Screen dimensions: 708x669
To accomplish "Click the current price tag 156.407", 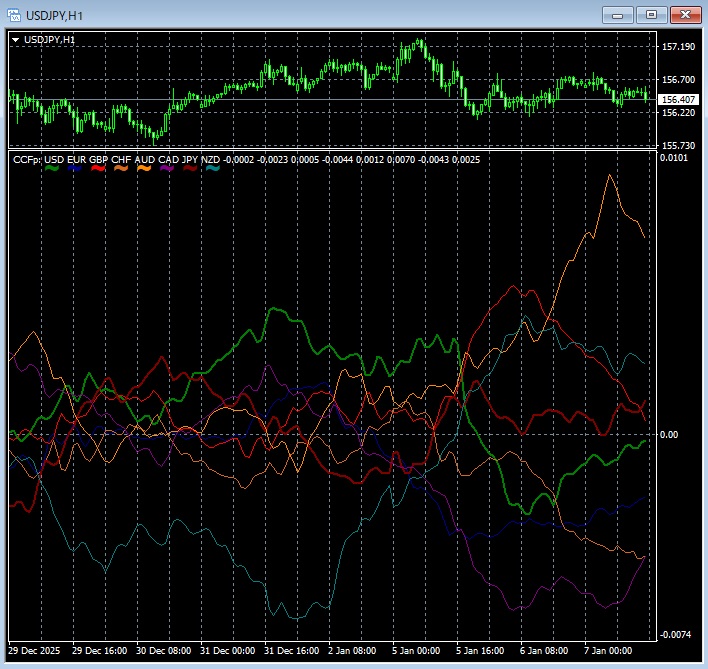I will click(679, 99).
